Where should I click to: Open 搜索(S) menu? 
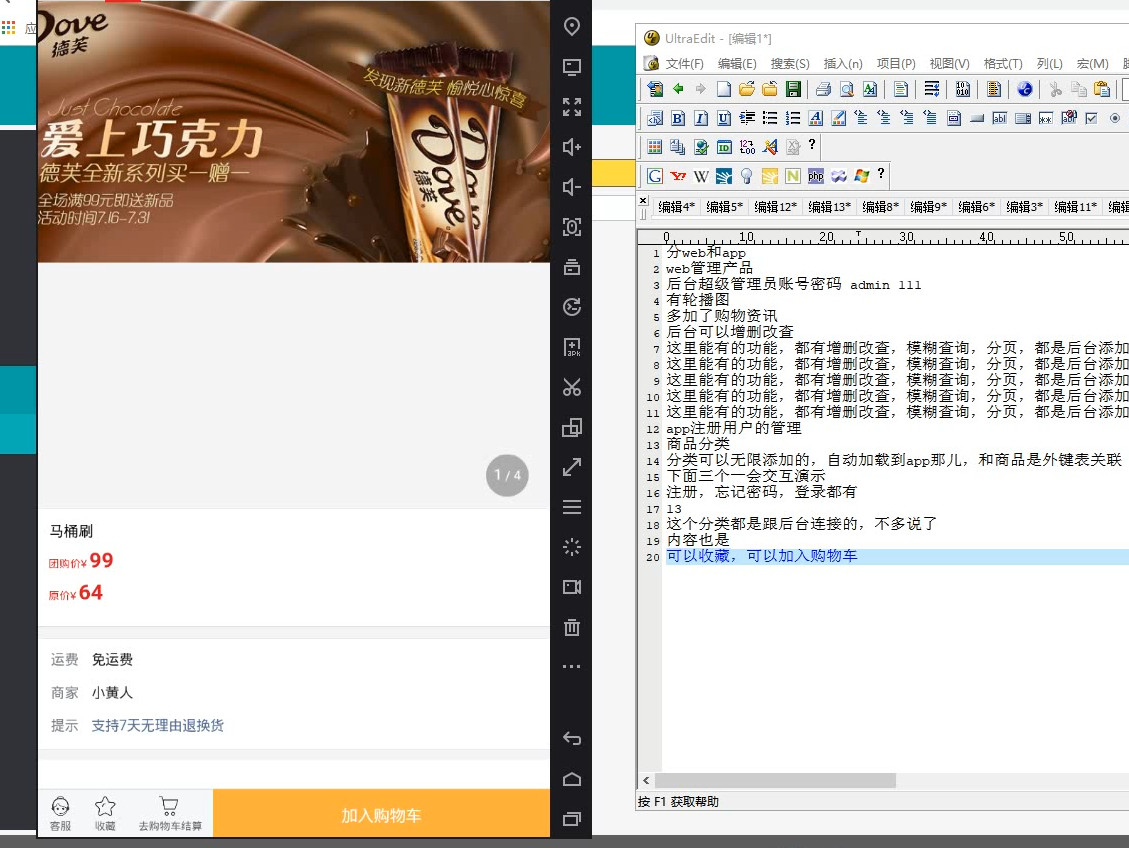(789, 63)
